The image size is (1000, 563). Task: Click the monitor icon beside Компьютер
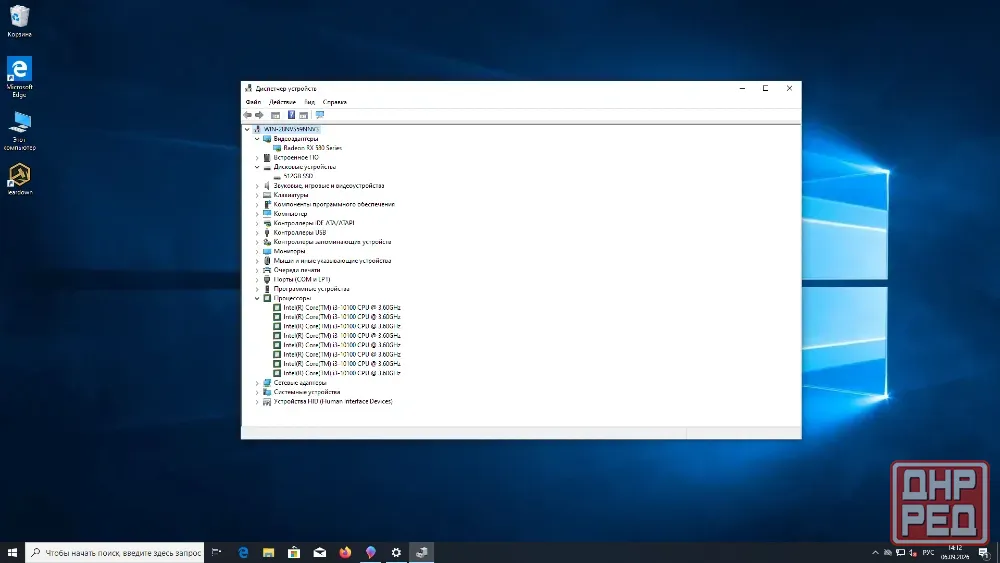click(267, 214)
